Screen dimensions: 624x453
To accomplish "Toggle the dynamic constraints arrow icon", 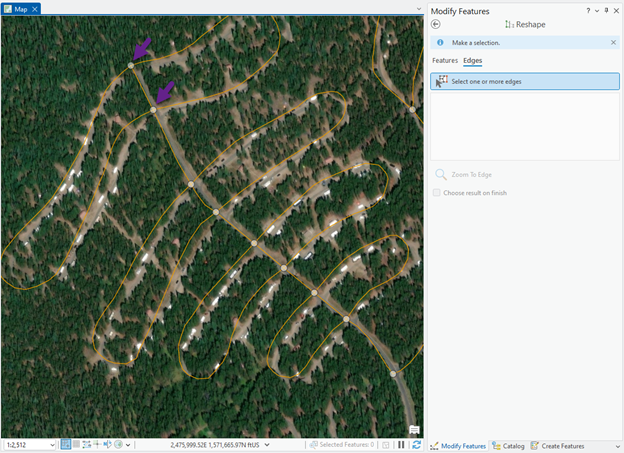I will click(x=107, y=444).
